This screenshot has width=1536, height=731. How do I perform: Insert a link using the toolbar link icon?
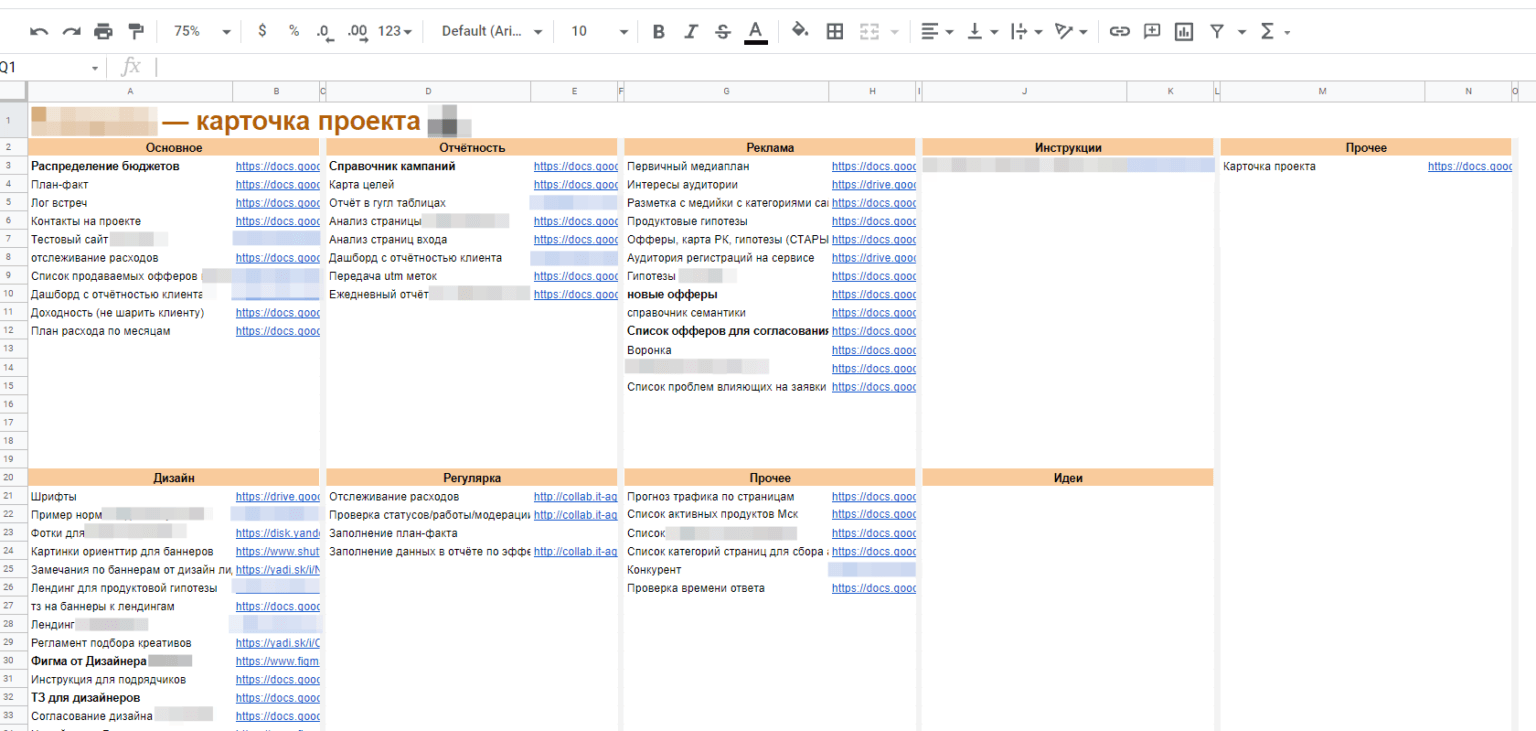tap(1120, 31)
